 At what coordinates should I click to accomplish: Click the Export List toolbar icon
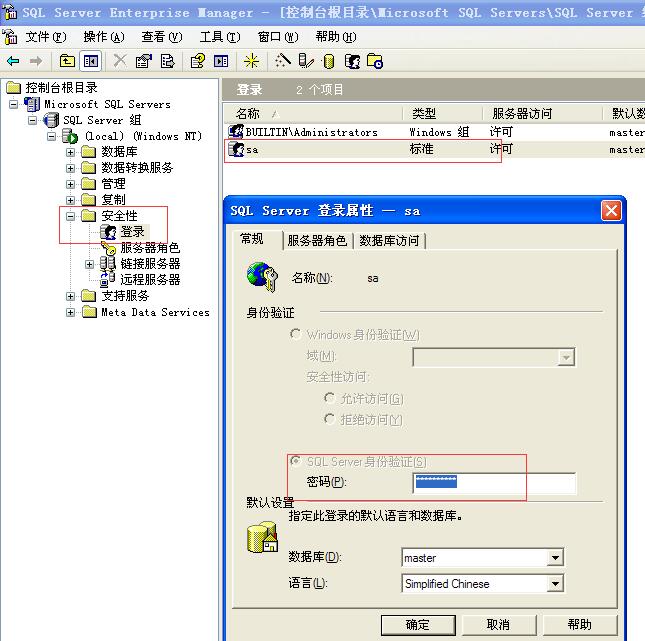(167, 61)
